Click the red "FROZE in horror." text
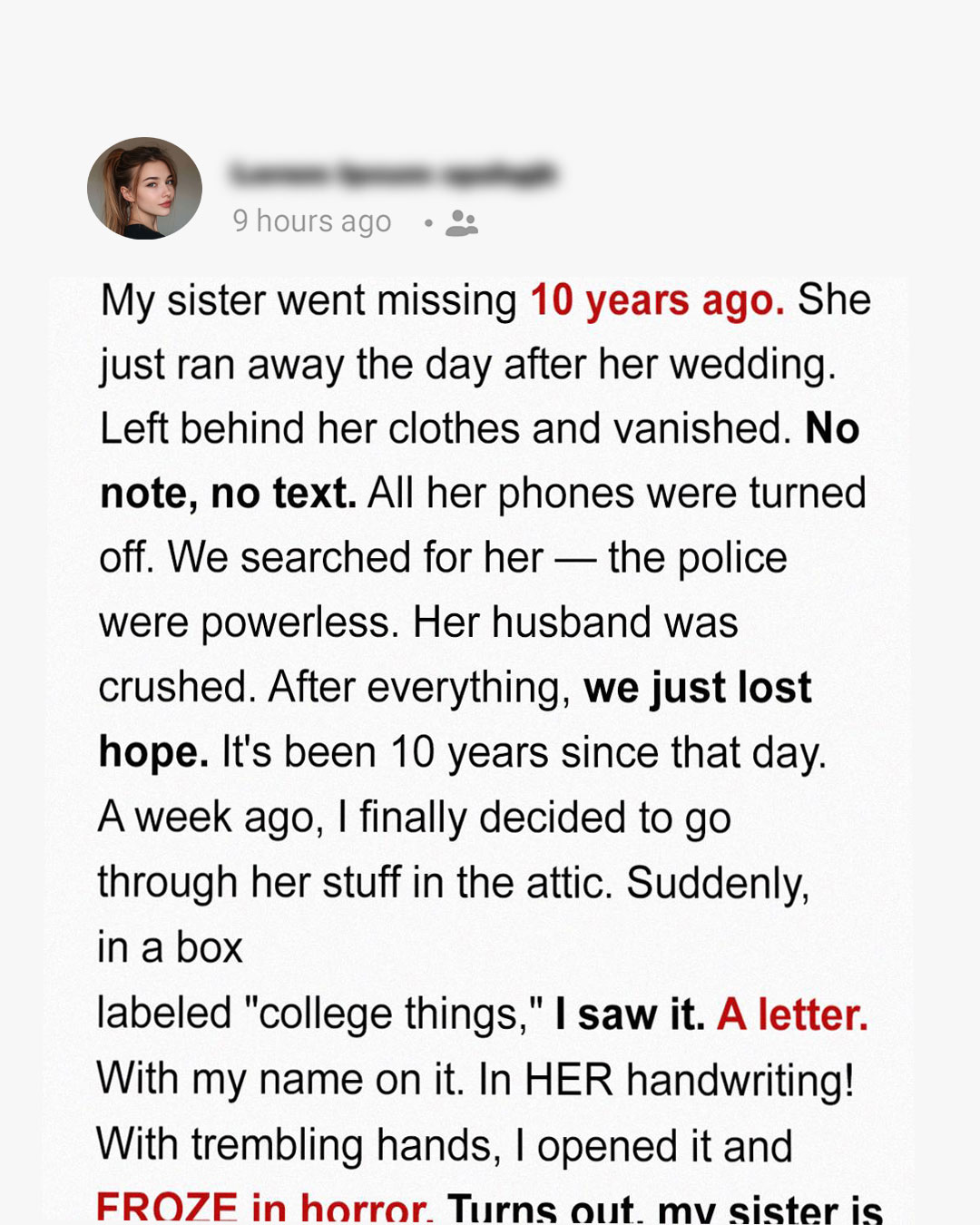The height and width of the screenshot is (1225, 980). (x=264, y=1209)
